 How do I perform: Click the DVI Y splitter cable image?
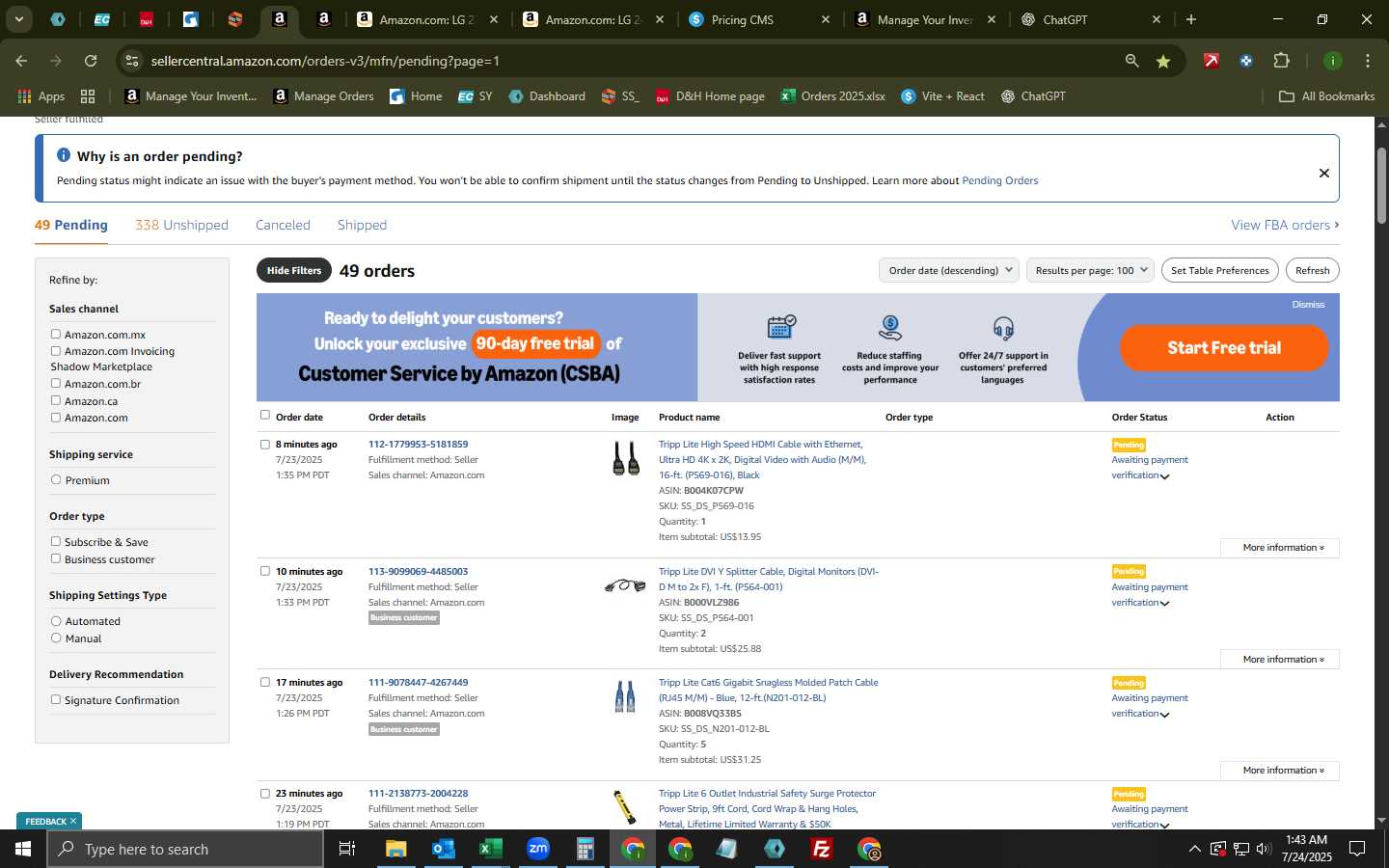coord(625,585)
